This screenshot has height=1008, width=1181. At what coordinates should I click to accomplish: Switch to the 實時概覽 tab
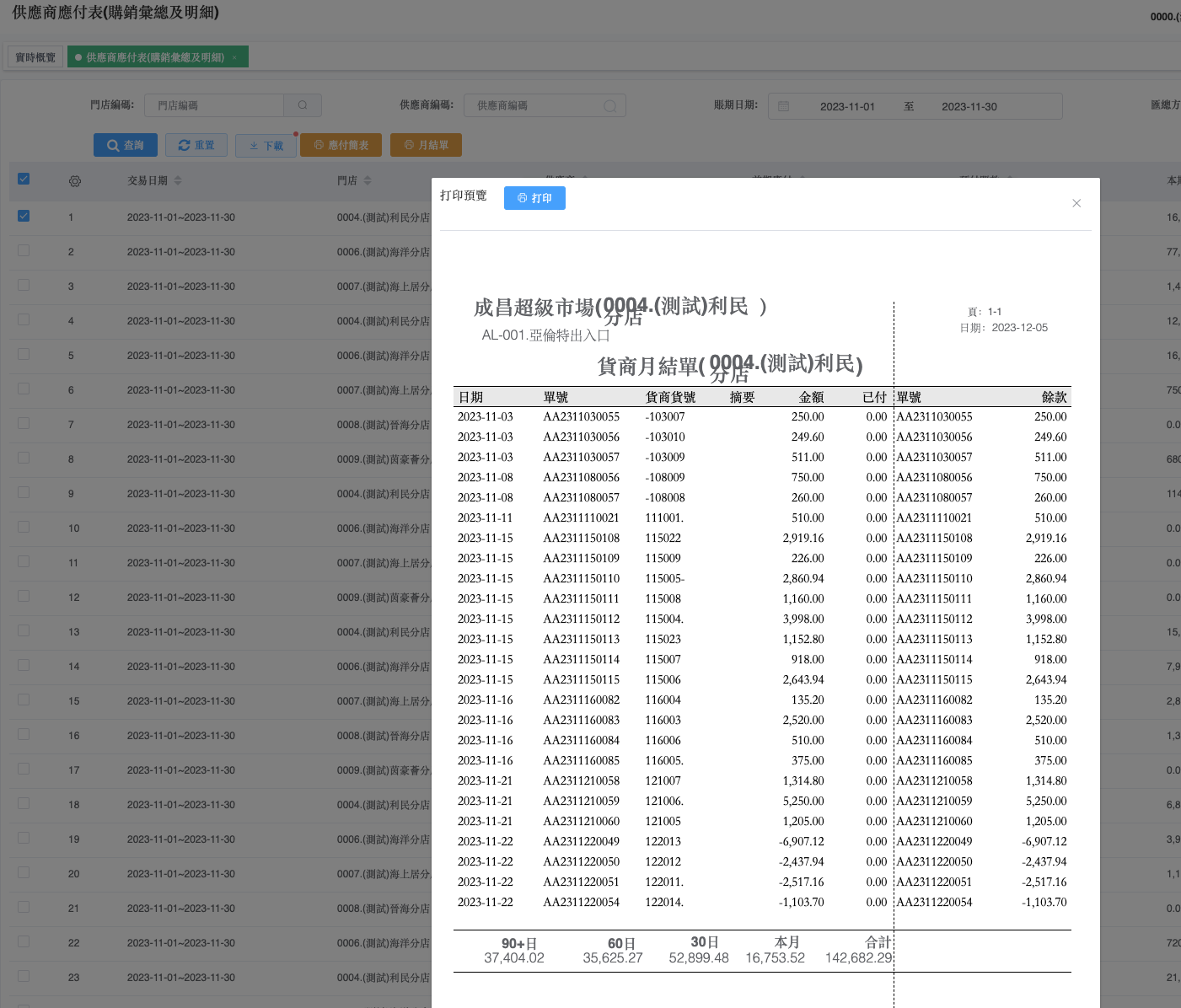35,57
